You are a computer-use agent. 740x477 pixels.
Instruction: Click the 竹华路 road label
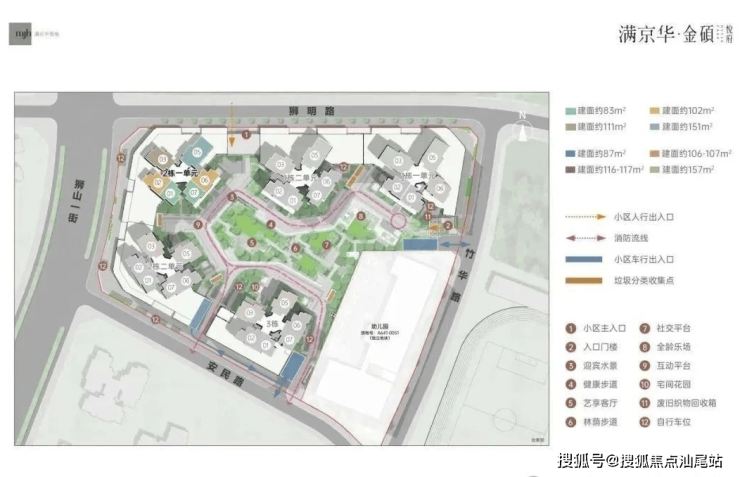pyautogui.click(x=463, y=276)
